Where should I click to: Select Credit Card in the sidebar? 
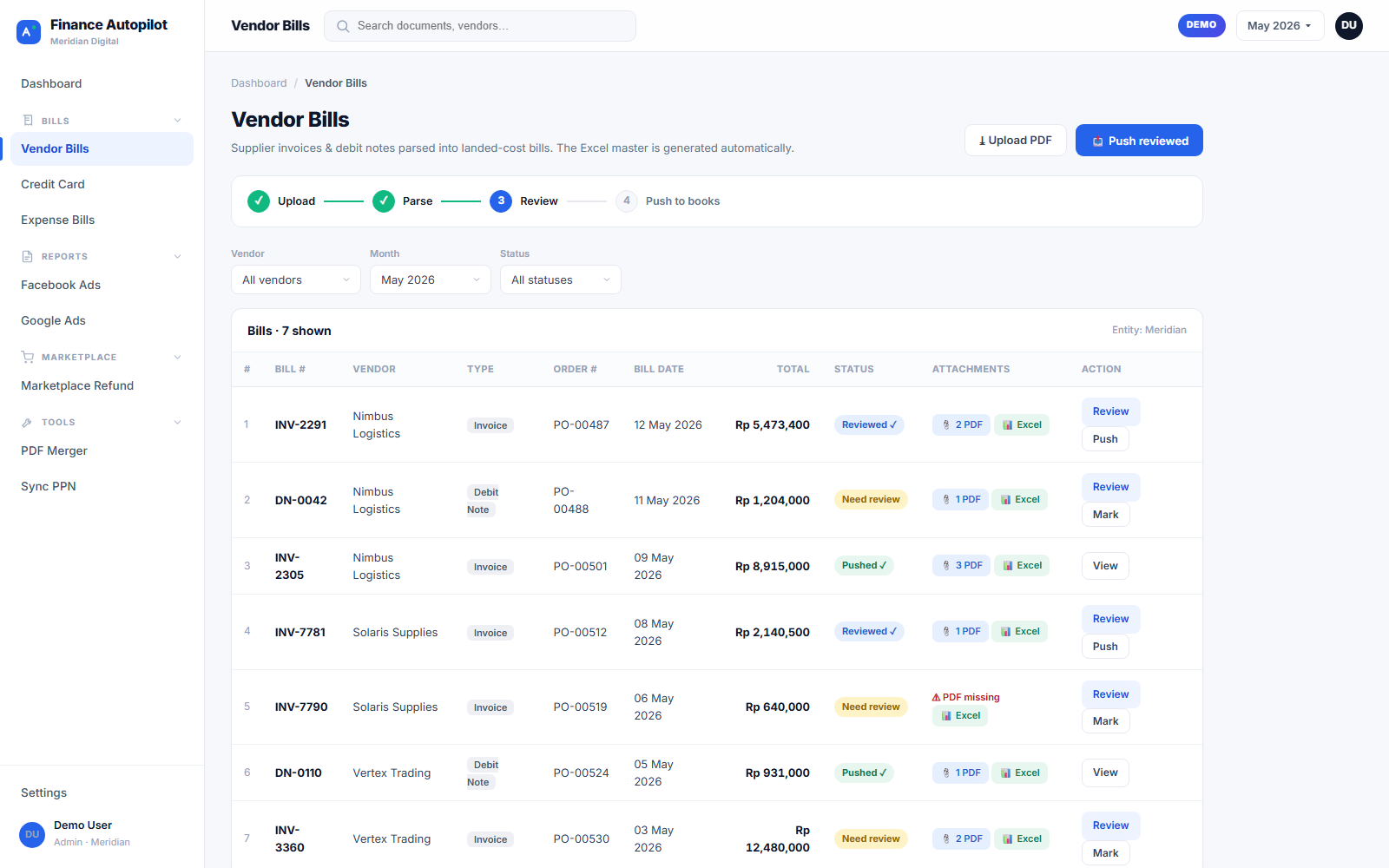click(102, 184)
